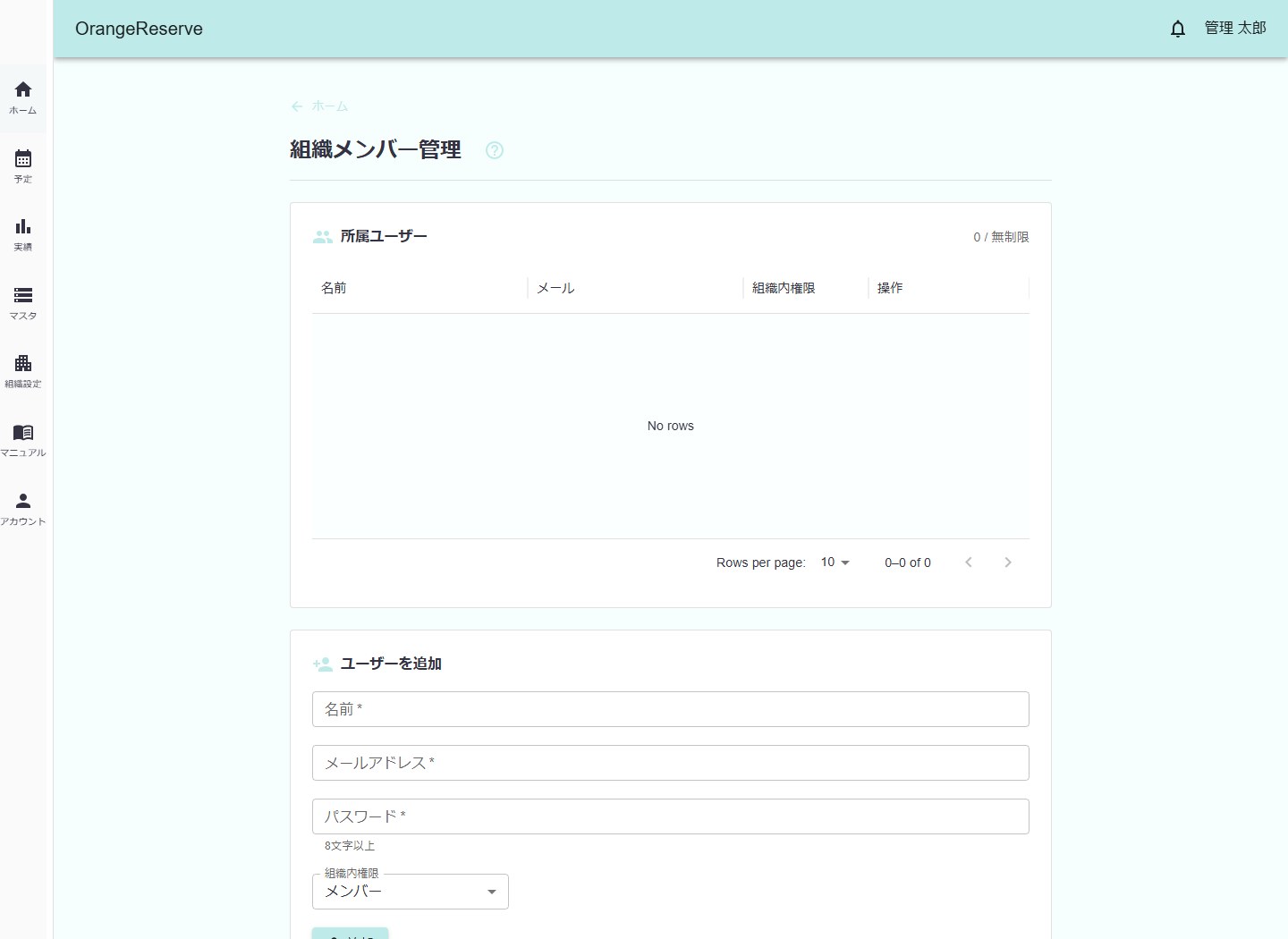The height and width of the screenshot is (939, 1288).
Task: Click the ユーザーを追加 section heading
Action: tap(391, 664)
